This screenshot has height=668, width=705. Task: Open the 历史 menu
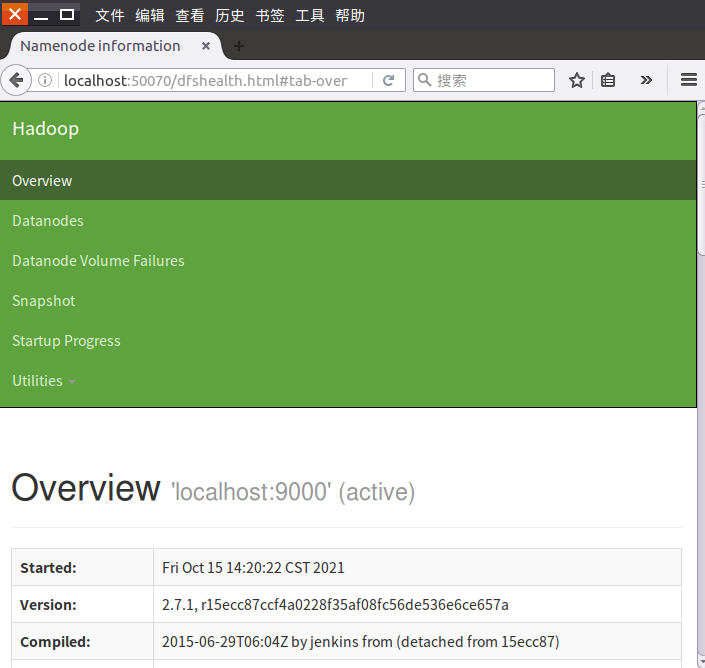pyautogui.click(x=230, y=16)
